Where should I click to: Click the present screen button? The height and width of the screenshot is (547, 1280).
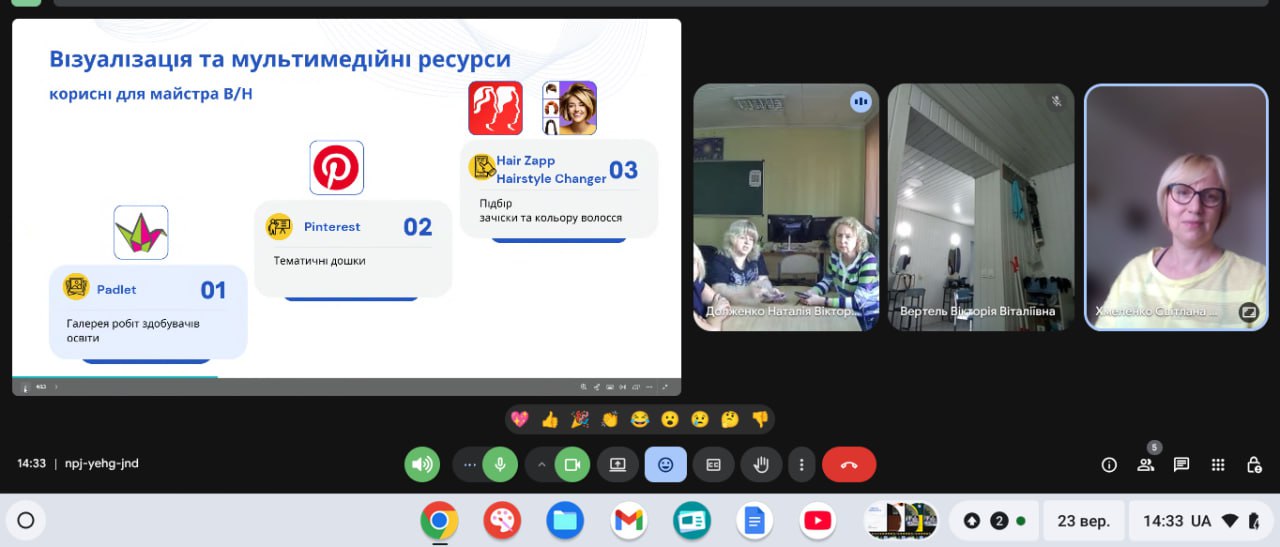pos(617,465)
